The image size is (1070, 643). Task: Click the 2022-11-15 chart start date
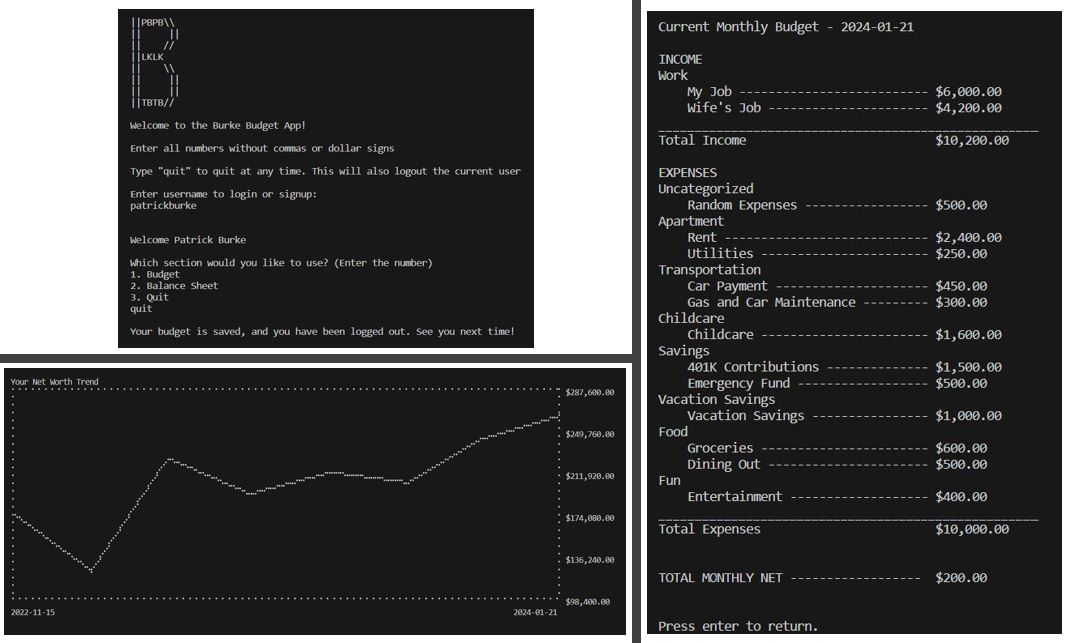pyautogui.click(x=33, y=610)
